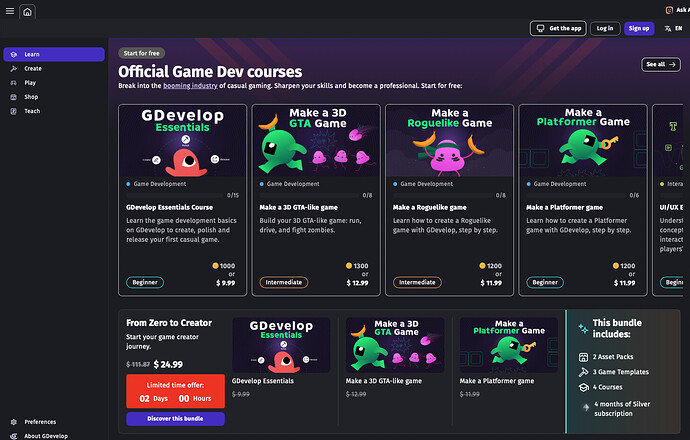Click the Make a Roguelike game title
The height and width of the screenshot is (440, 690).
point(429,207)
